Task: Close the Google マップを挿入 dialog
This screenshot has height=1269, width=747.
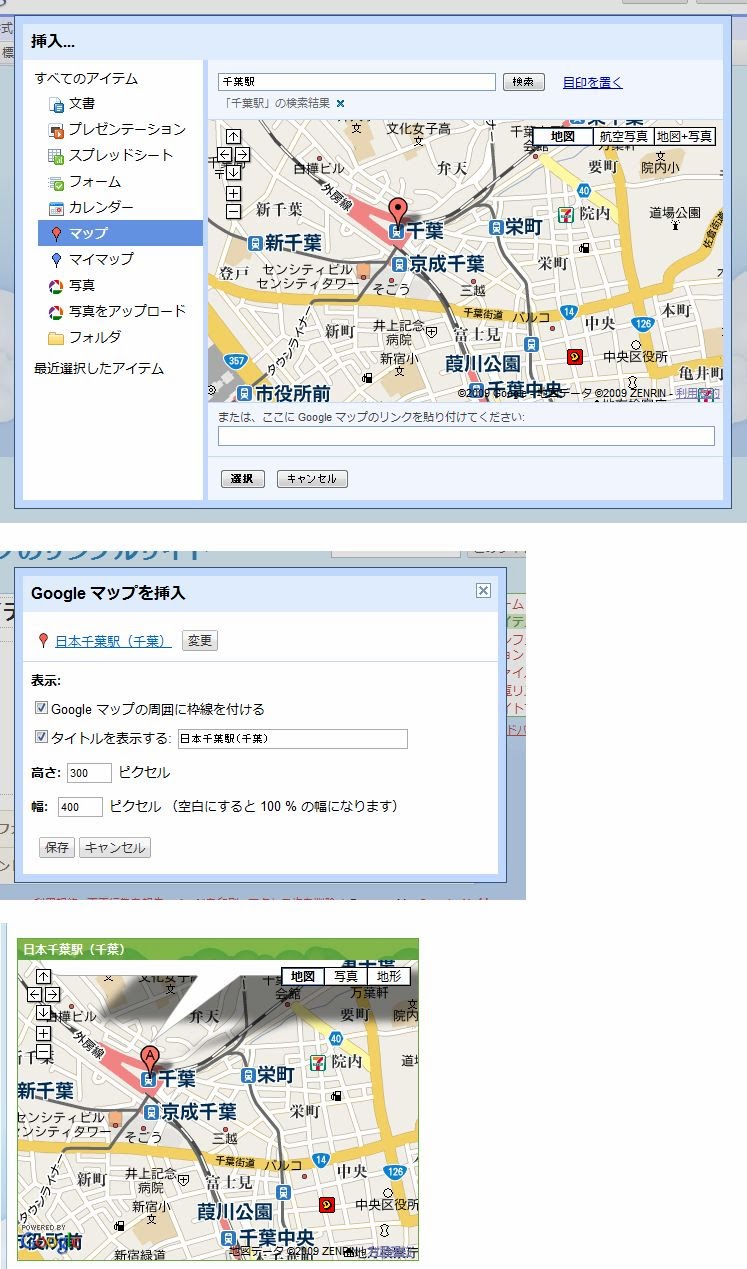Action: point(483,591)
